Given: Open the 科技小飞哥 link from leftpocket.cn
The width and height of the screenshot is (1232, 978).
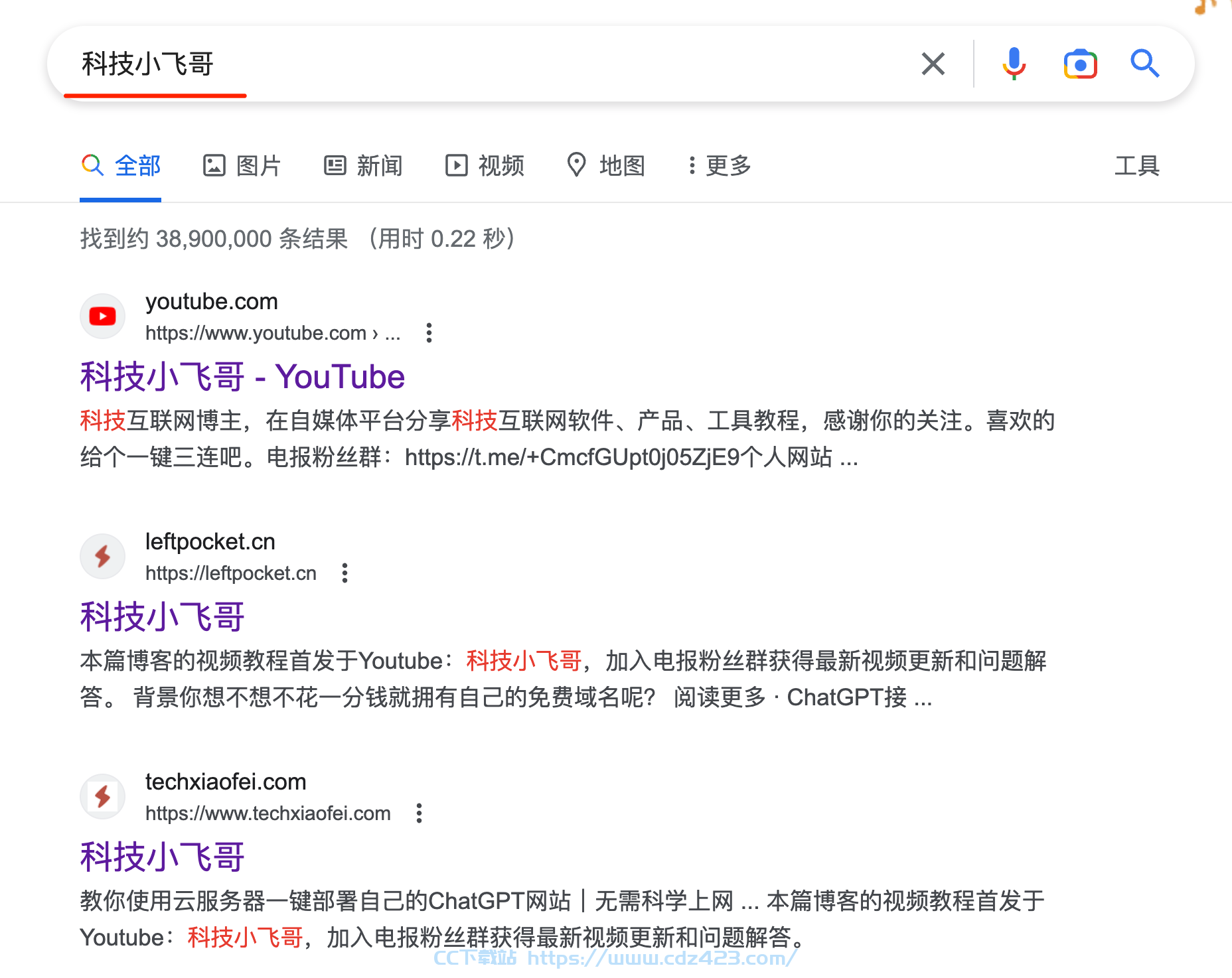Looking at the screenshot, I should pyautogui.click(x=162, y=617).
